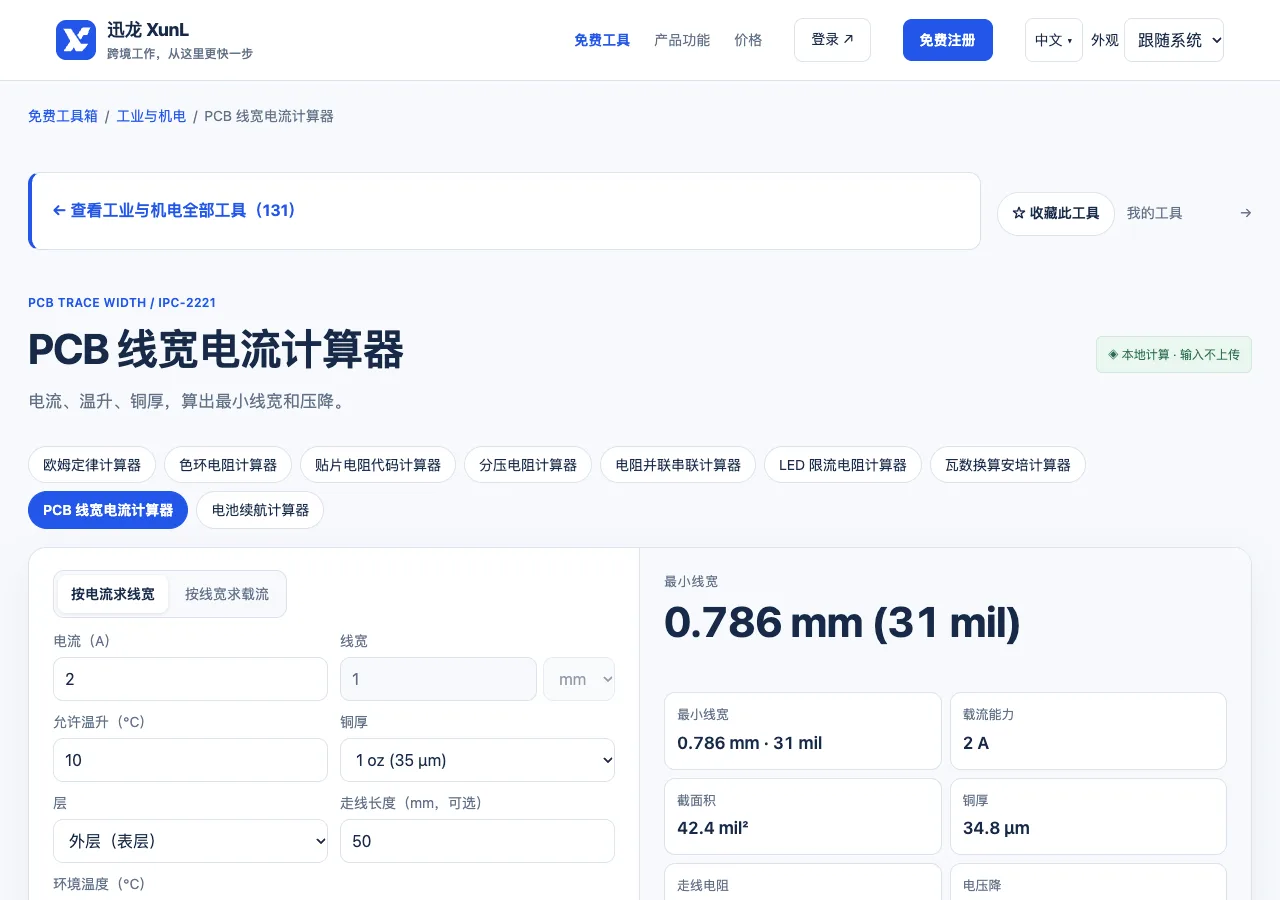Open the mm line width unit dropdown
The width and height of the screenshot is (1280, 900).
[x=579, y=679]
